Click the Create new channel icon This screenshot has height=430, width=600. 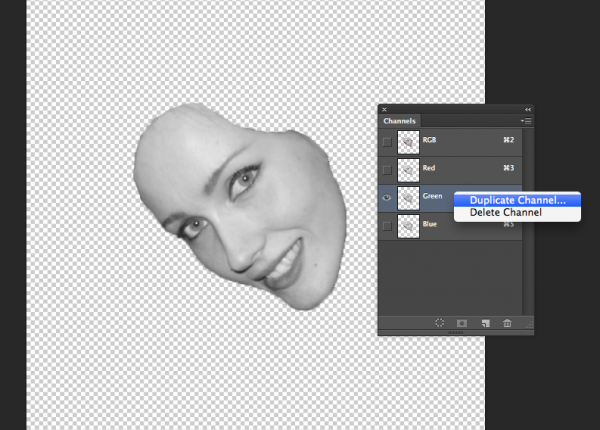point(485,323)
